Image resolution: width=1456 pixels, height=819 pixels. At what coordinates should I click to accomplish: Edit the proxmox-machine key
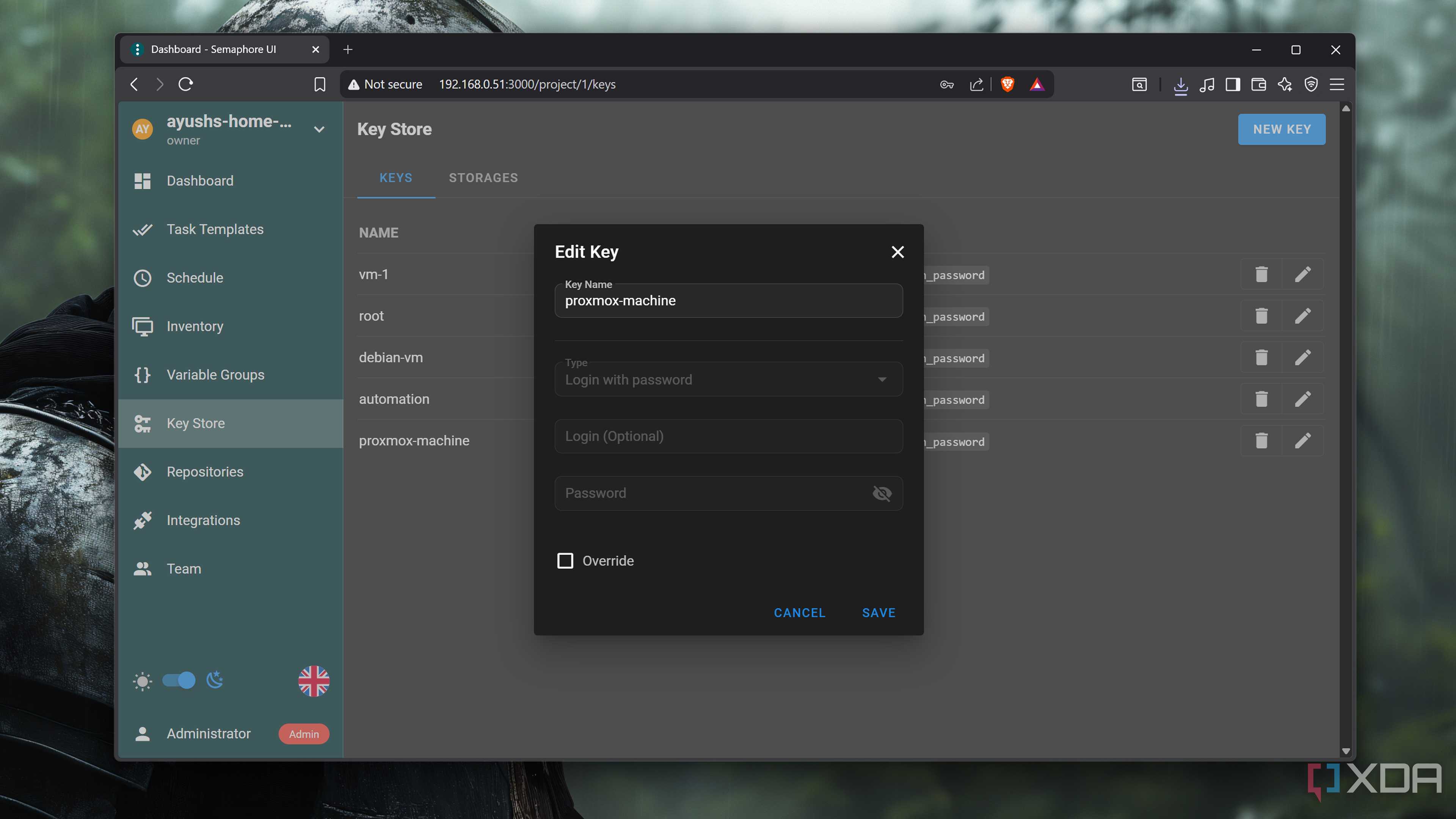pyautogui.click(x=1303, y=441)
